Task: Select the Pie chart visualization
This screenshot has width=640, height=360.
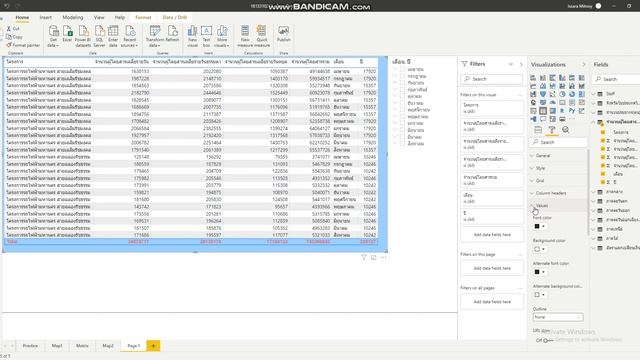Action: 562,94
